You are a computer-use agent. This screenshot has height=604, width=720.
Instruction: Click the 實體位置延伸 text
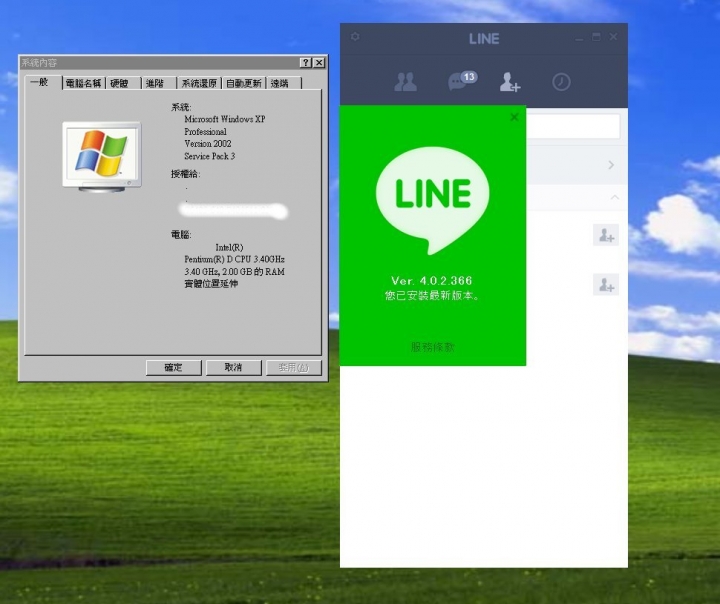point(211,284)
